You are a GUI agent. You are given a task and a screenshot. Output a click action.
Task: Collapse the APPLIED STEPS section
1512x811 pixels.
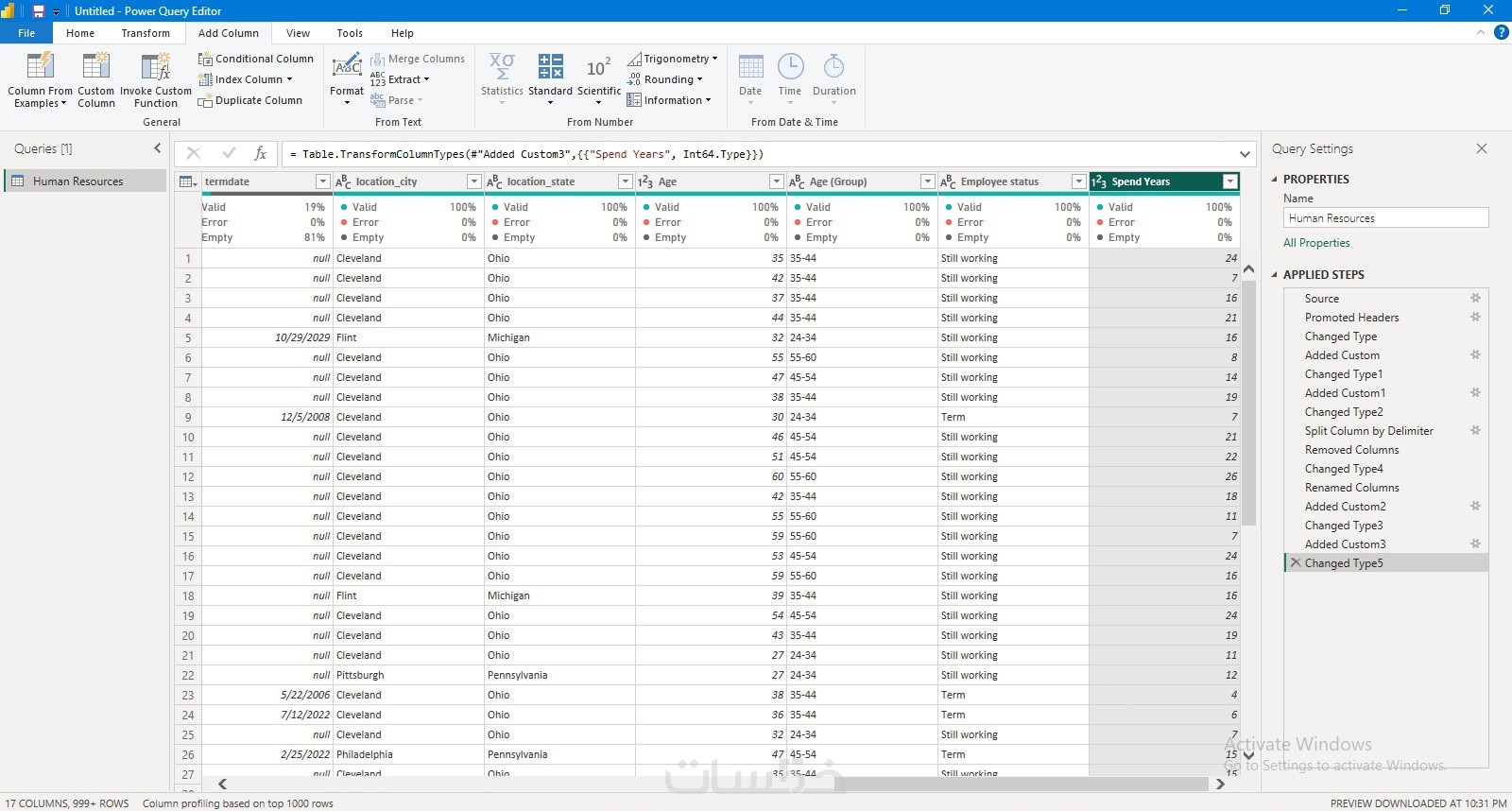click(1275, 274)
